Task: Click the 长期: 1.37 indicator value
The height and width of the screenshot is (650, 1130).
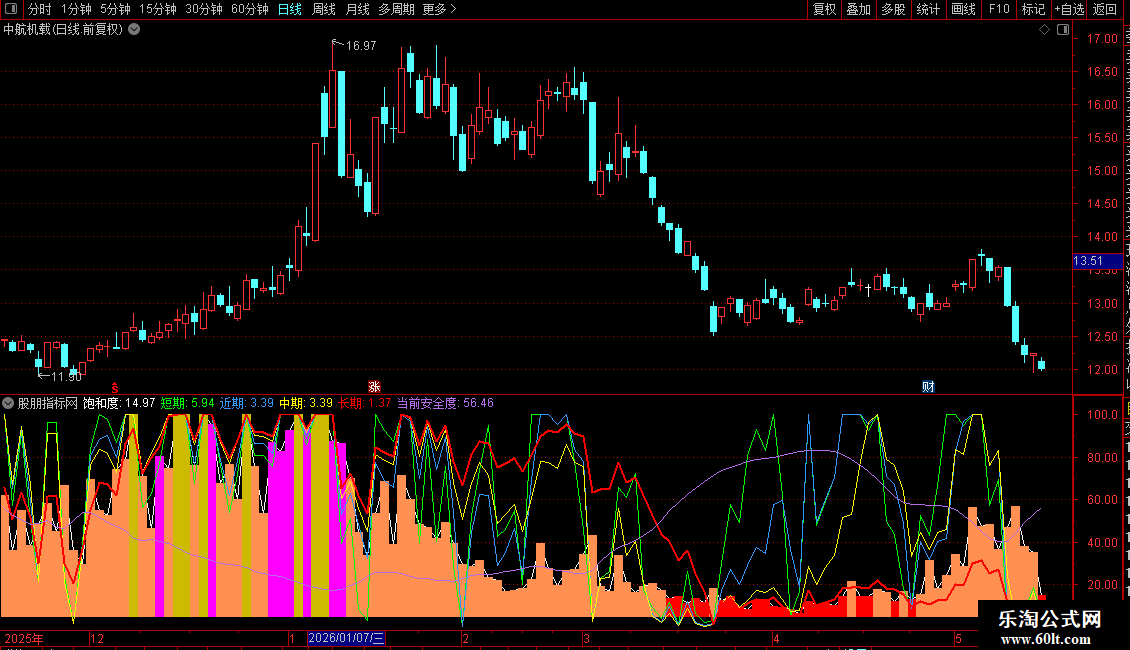Action: click(365, 403)
